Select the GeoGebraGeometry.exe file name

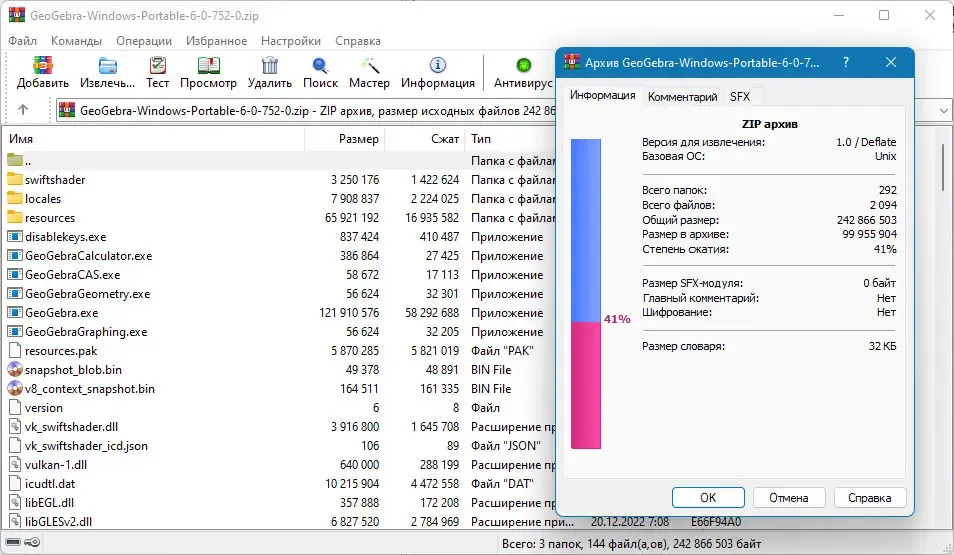coord(88,294)
